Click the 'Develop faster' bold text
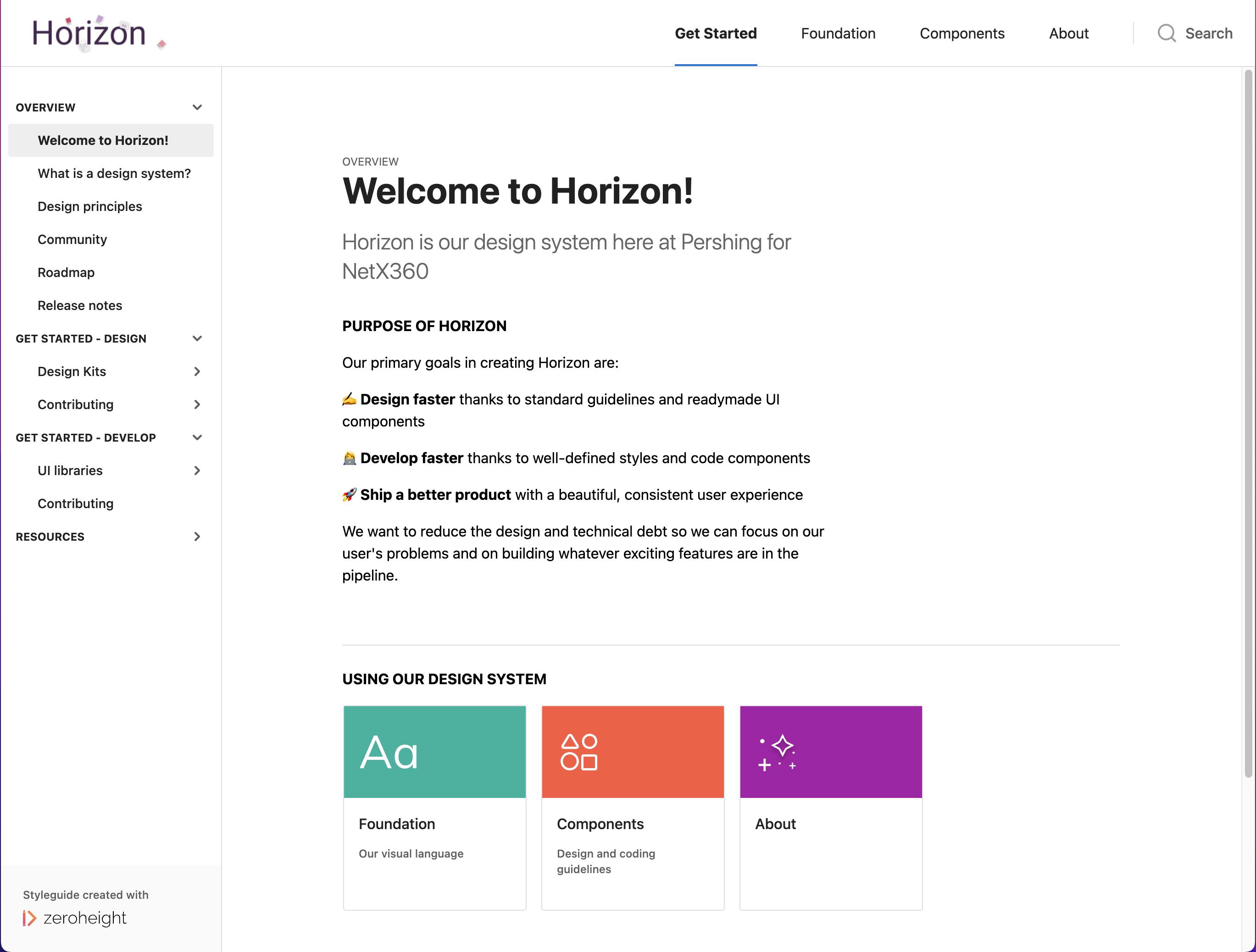The image size is (1256, 952). [411, 458]
